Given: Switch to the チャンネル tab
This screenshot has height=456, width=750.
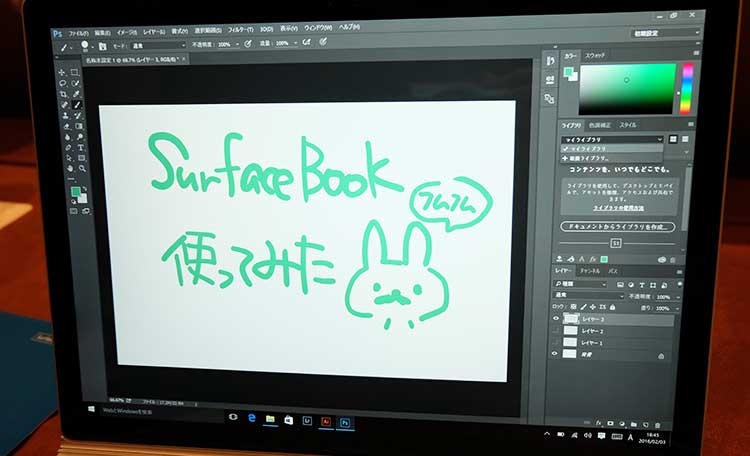Looking at the screenshot, I should coord(590,271).
